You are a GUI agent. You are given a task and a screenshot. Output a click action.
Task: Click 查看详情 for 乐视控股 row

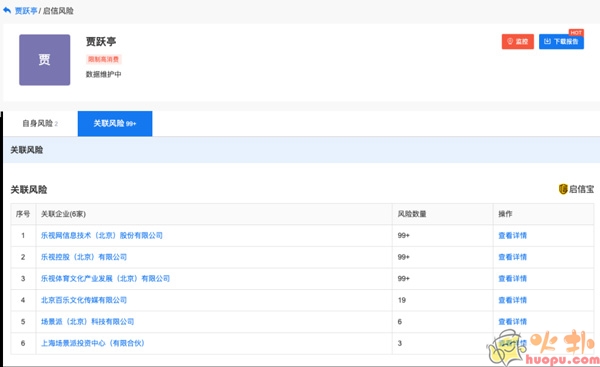[512, 257]
